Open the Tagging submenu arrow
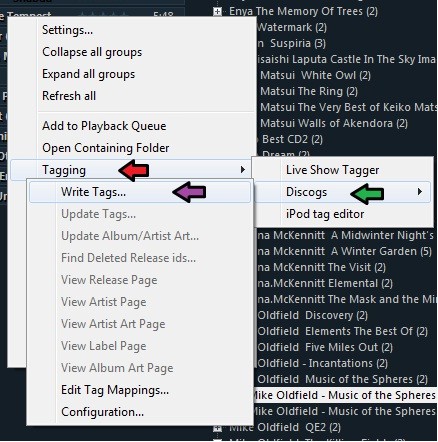 click(243, 170)
